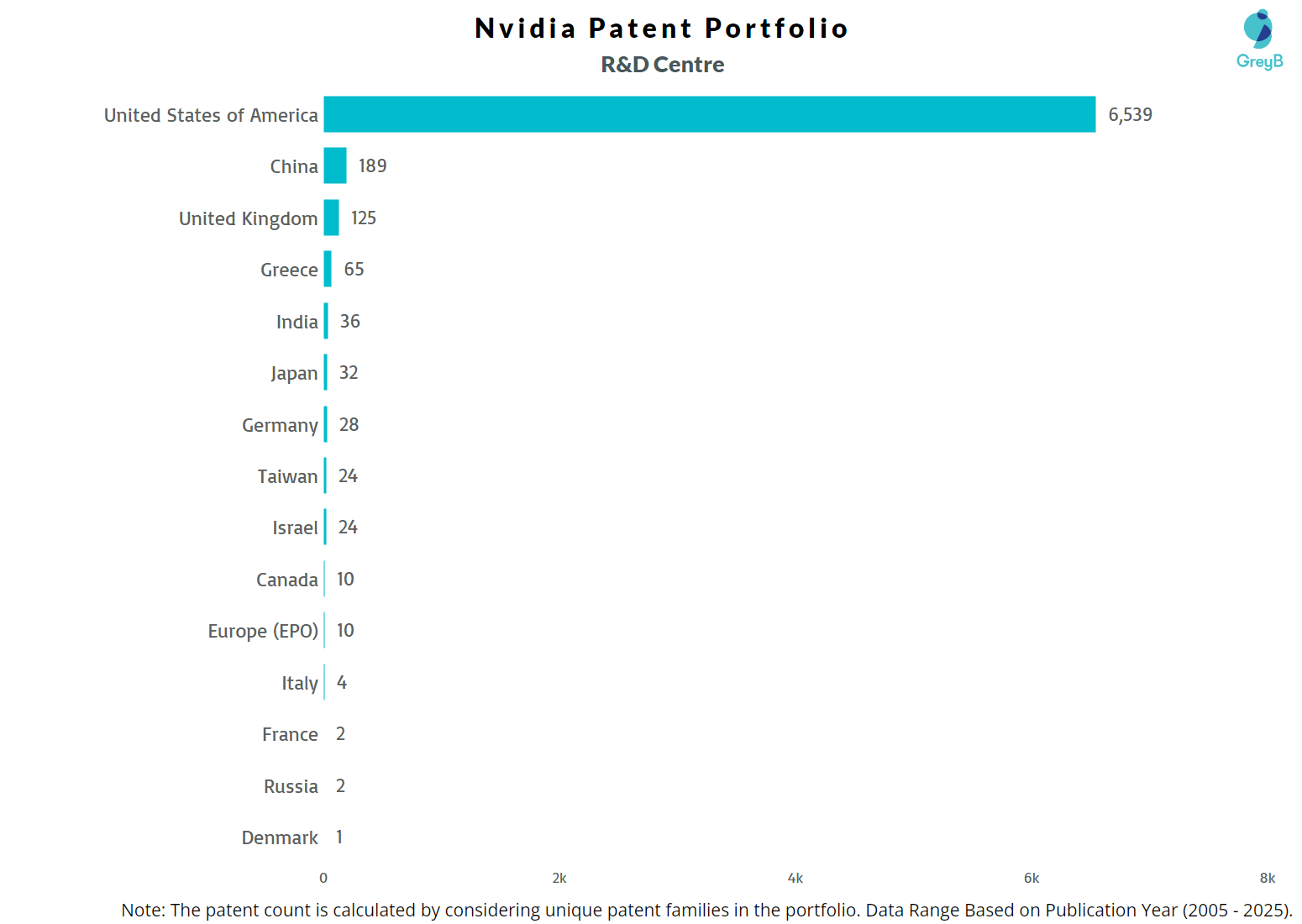
Task: Select the Greece bar
Action: tap(328, 269)
